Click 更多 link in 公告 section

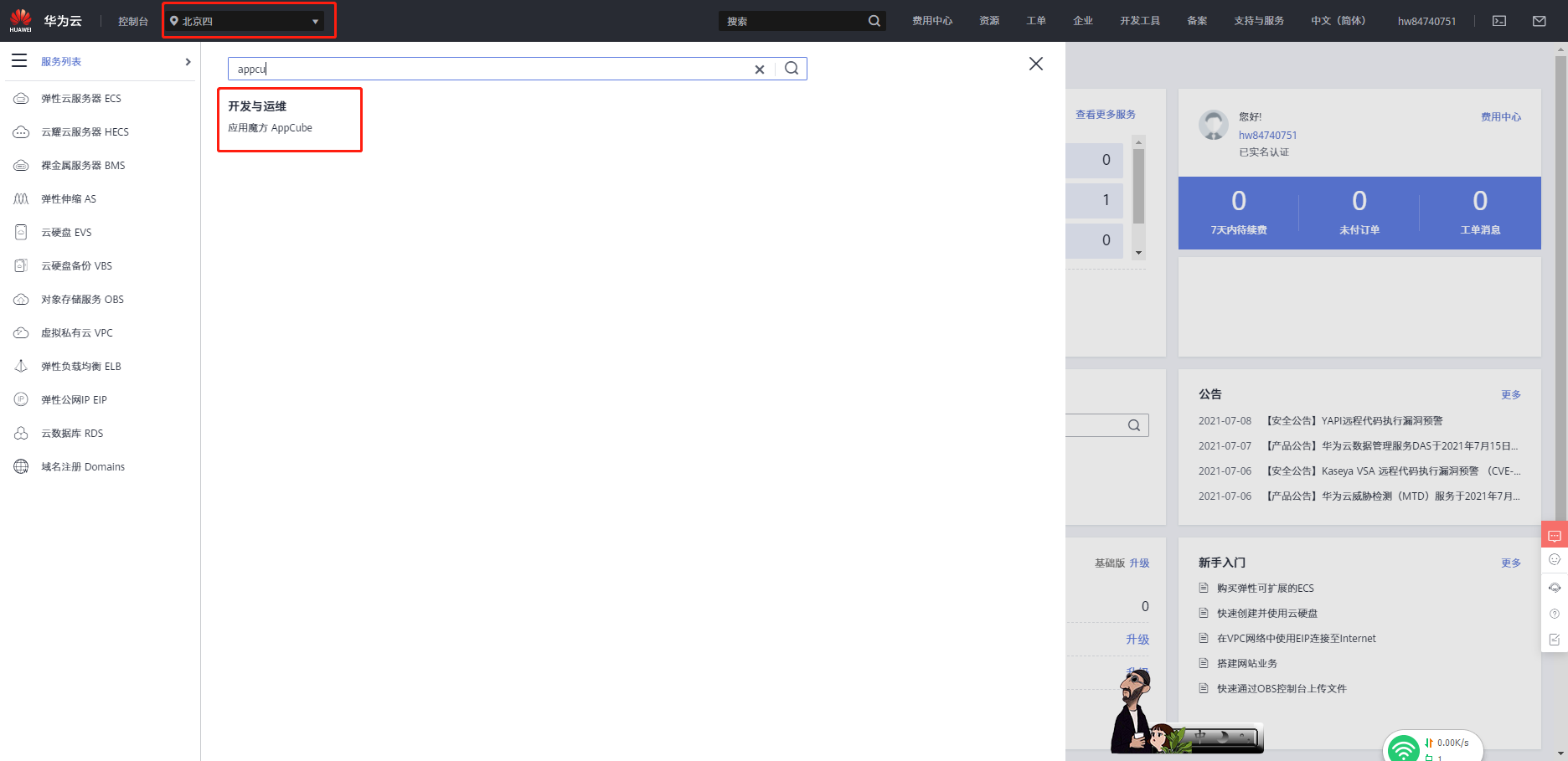1511,394
